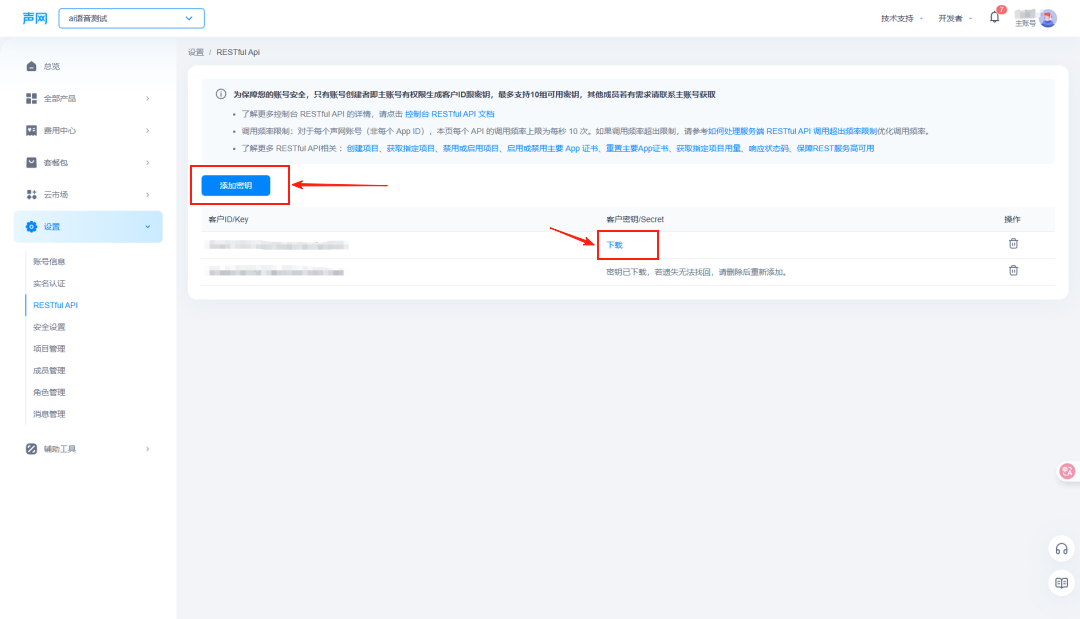Click the 密钥已下载 lost-key notice text

[696, 273]
